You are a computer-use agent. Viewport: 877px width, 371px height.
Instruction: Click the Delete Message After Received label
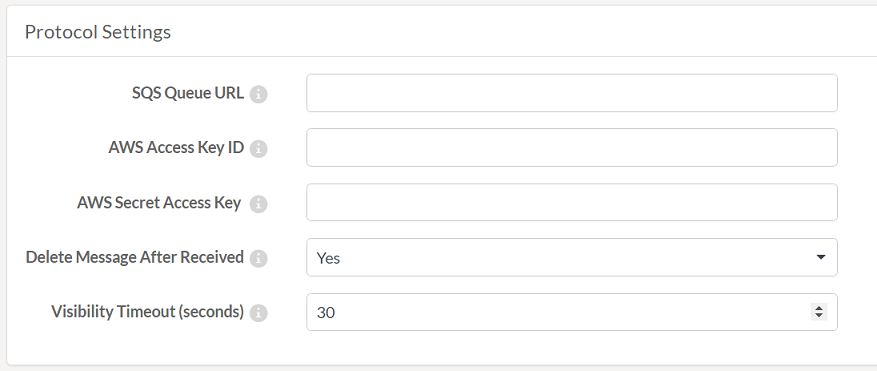pos(135,257)
